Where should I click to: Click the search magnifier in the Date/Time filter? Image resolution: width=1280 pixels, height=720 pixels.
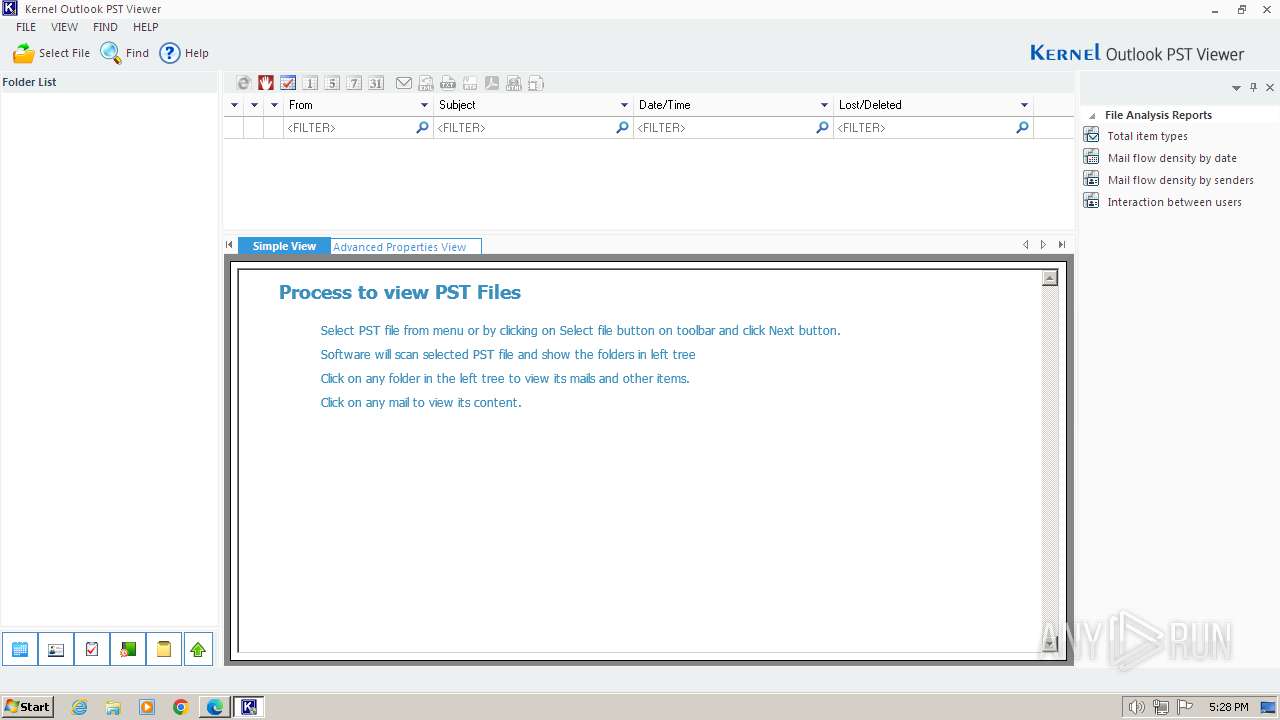tap(822, 128)
